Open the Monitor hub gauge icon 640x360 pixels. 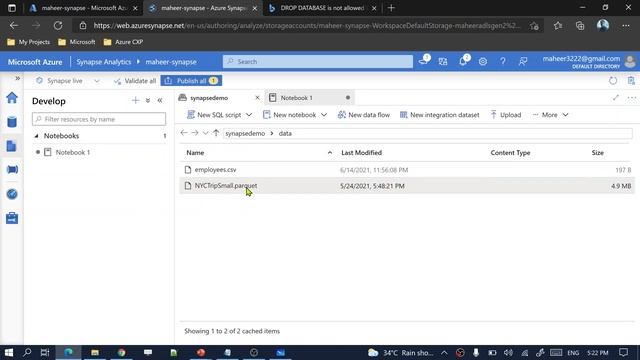(12, 194)
